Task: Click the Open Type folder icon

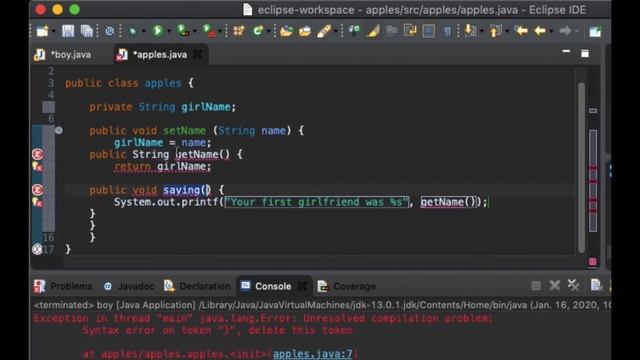Action: coord(286,31)
